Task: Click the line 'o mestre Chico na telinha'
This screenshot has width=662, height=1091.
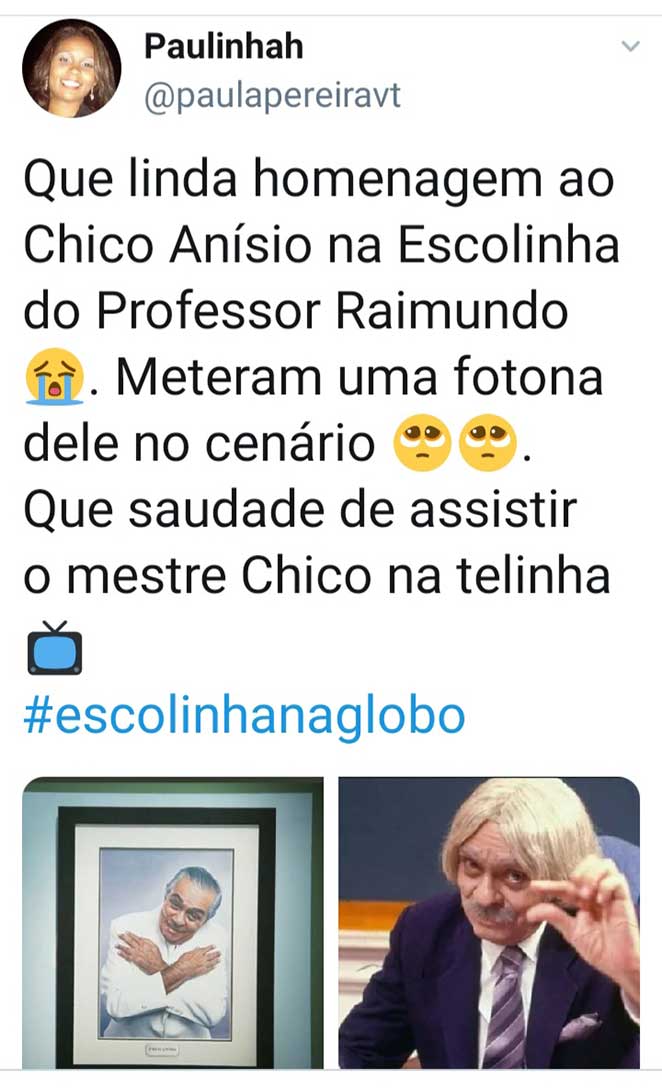Action: 317,576
